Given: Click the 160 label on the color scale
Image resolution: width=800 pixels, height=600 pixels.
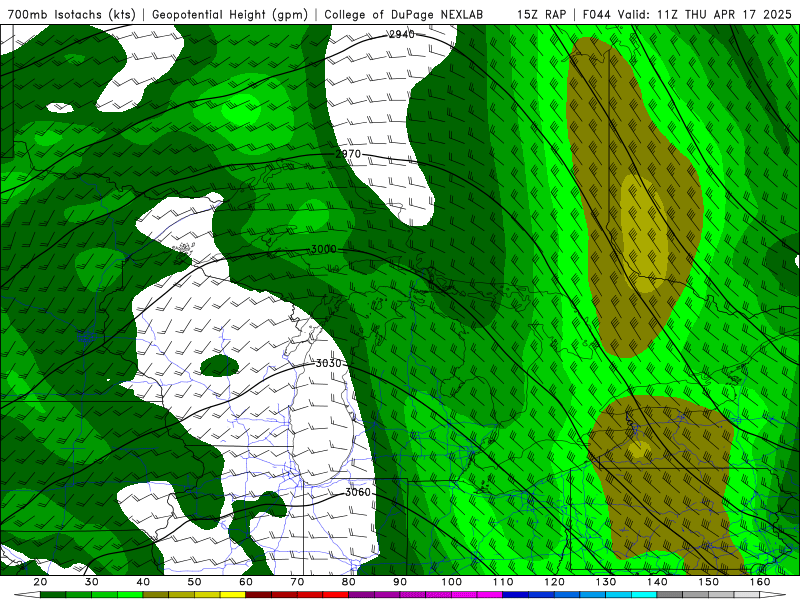Looking at the screenshot, I should 760,582.
